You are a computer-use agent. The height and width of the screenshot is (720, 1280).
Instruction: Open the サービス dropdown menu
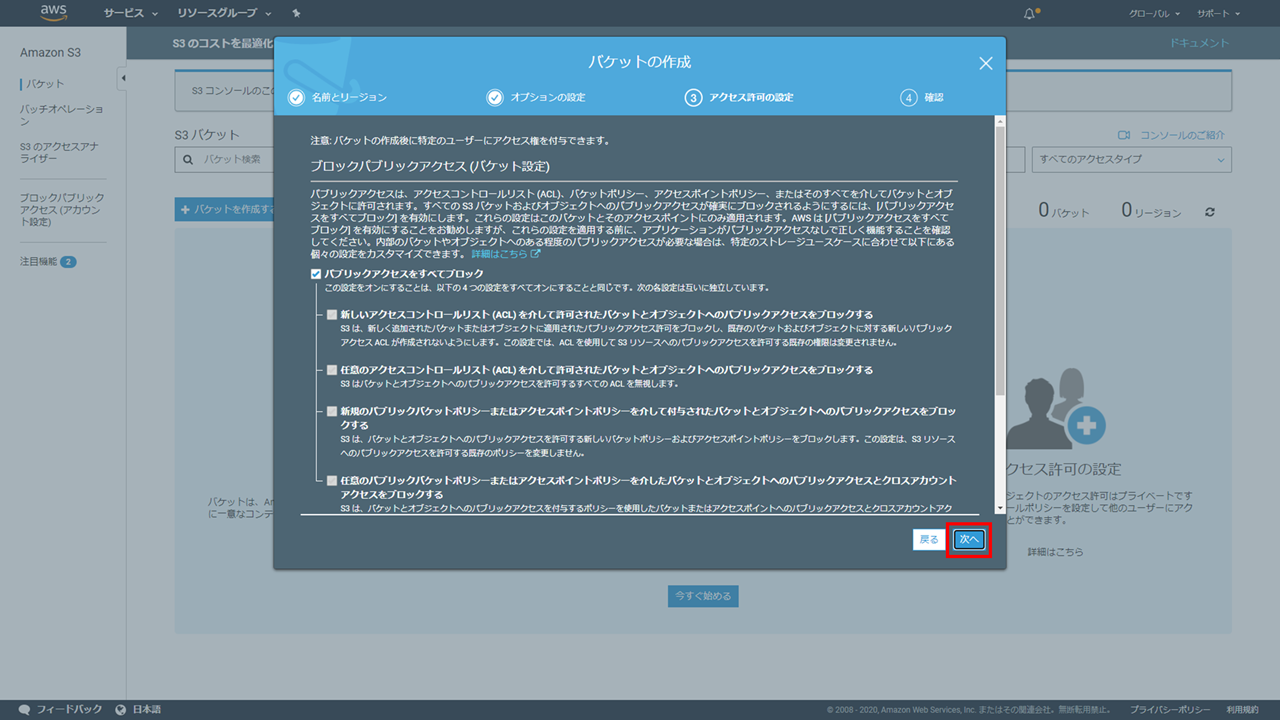[131, 14]
